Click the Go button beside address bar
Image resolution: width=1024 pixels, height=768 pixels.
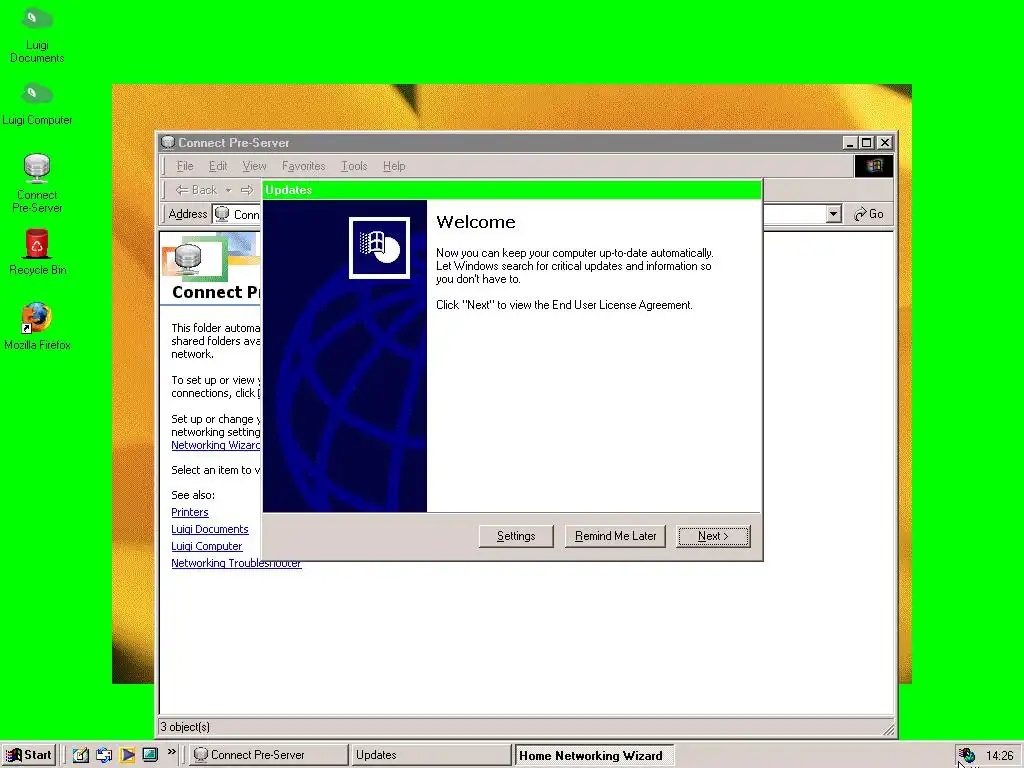pyautogui.click(x=869, y=214)
